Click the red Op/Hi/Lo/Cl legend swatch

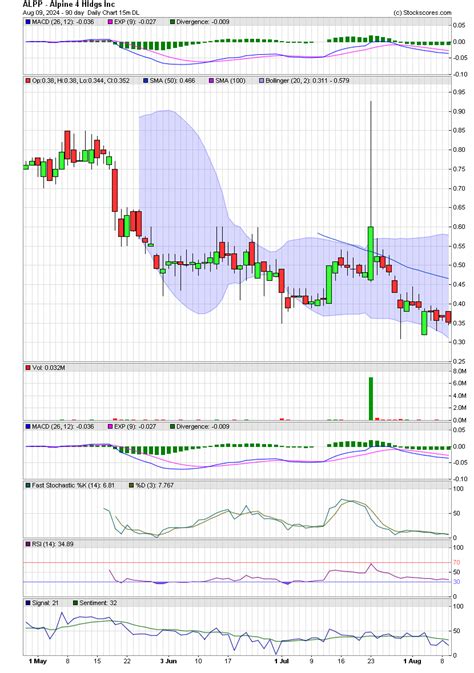[28, 80]
